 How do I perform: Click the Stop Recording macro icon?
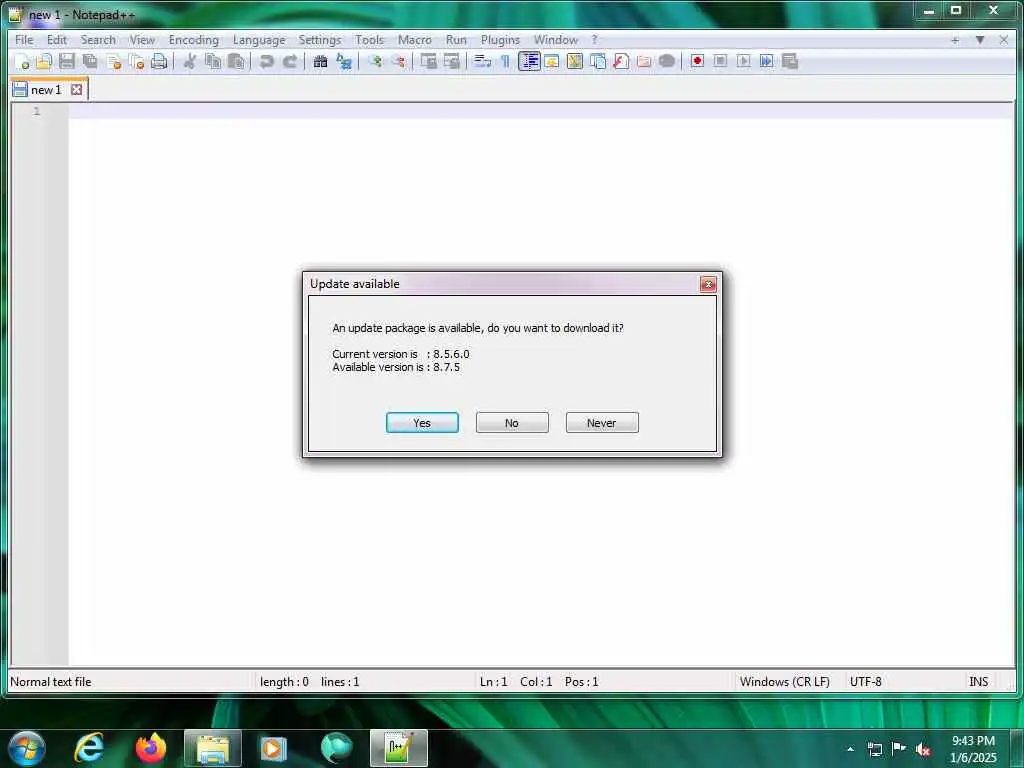coord(720,61)
